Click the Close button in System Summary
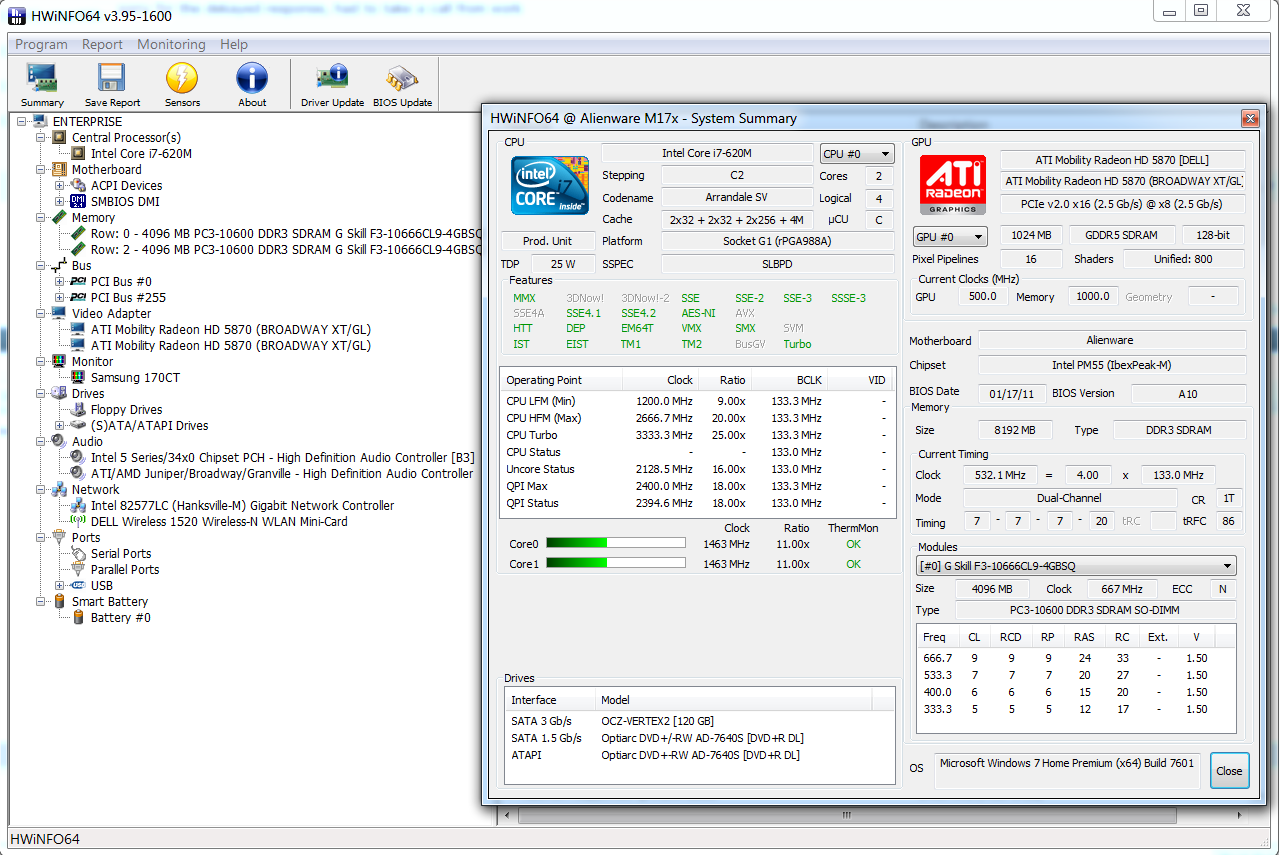The width and height of the screenshot is (1279, 855). (1229, 770)
